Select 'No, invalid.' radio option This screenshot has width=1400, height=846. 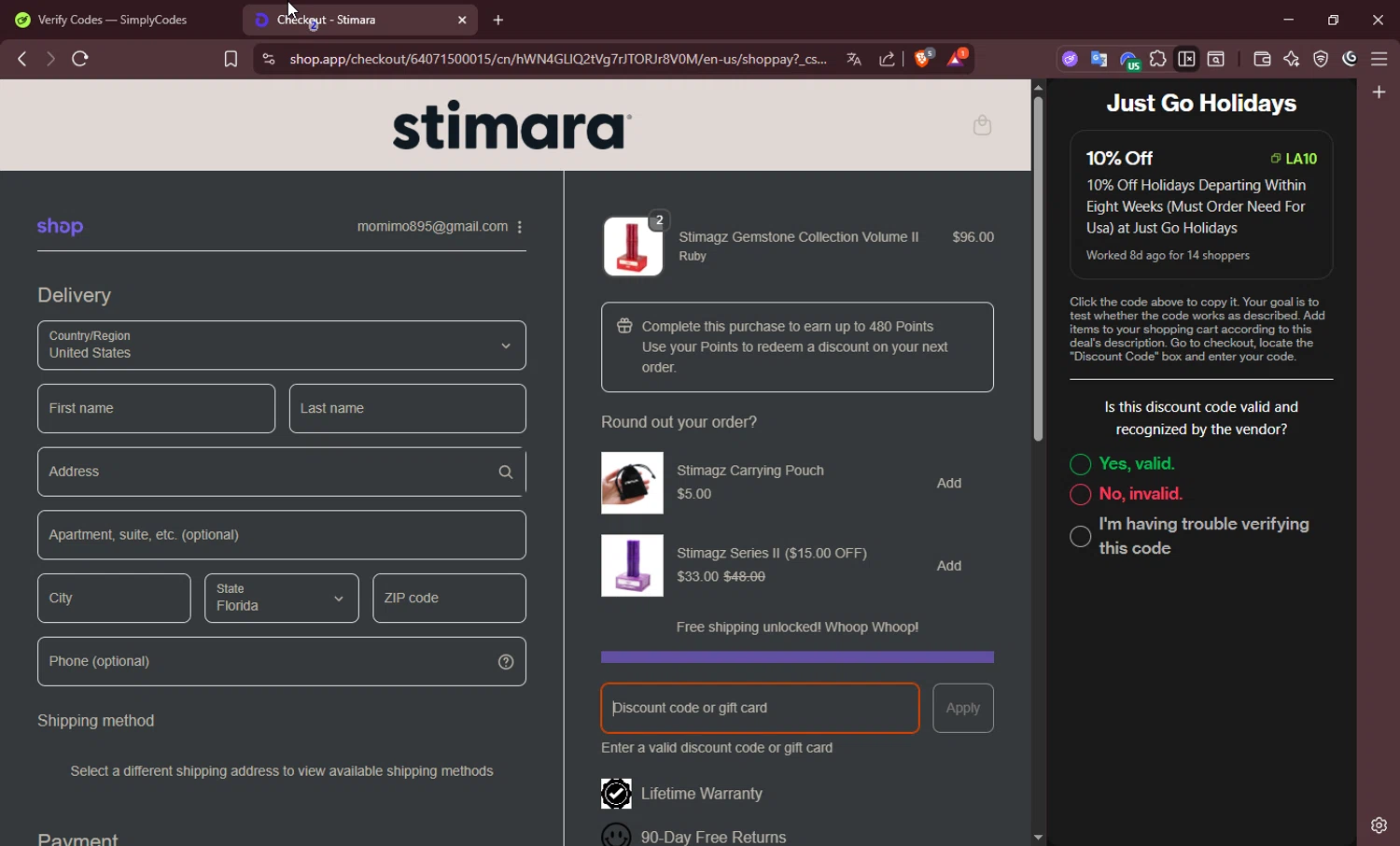(1080, 494)
